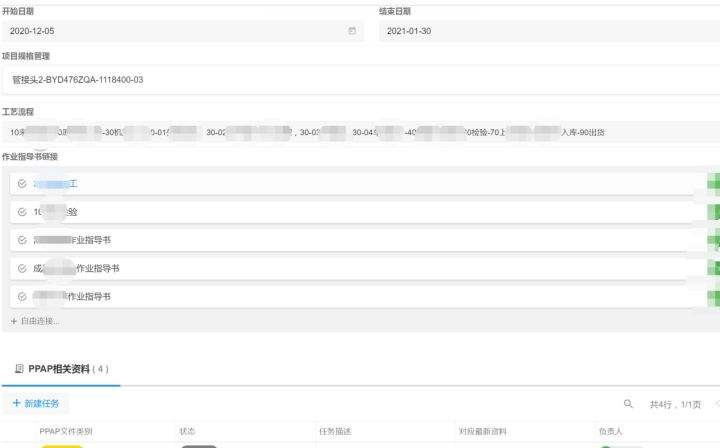Sort by 状态 column header
The width and height of the screenshot is (720, 448).
[x=187, y=431]
